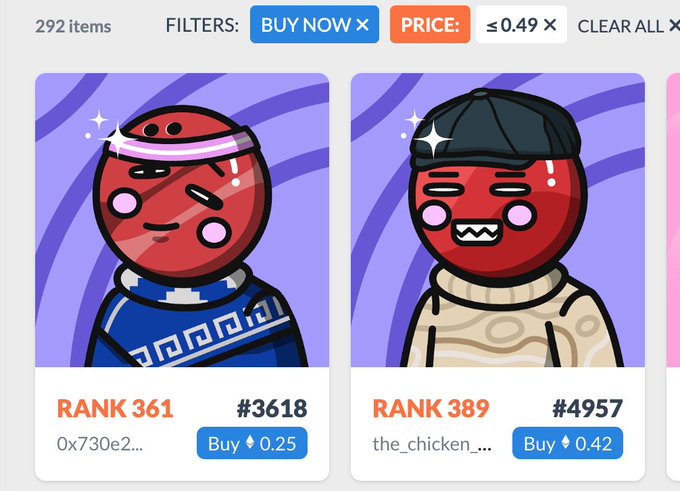Click the Ethereum icon on 0.25 button
Image resolution: width=680 pixels, height=491 pixels.
[250, 442]
